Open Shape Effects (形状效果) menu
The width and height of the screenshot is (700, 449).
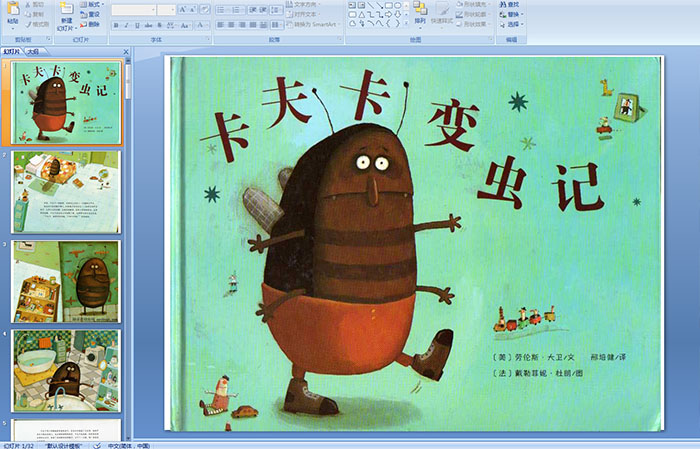(x=473, y=24)
